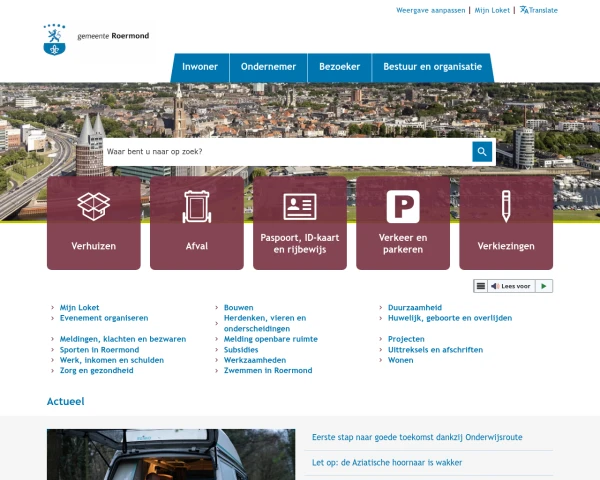Click the Lees voor speaker button
This screenshot has width=600, height=480.
[512, 286]
